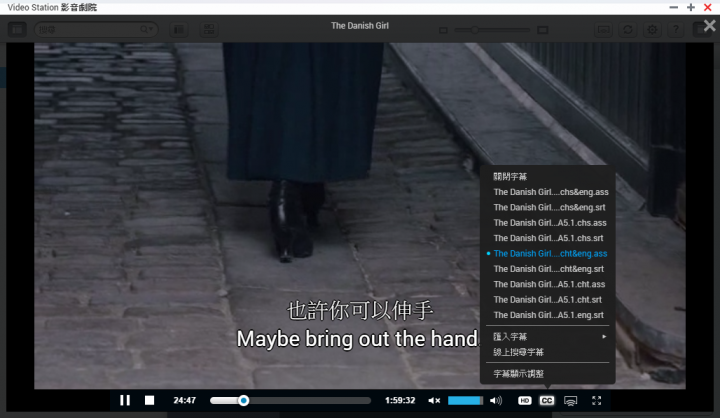Screen dimensions: 720x418
Task: Select active subtitle cht&eng.ass
Action: [551, 254]
